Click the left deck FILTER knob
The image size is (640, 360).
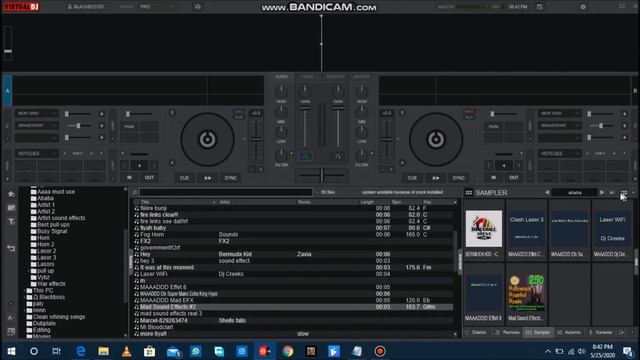coord(281,155)
